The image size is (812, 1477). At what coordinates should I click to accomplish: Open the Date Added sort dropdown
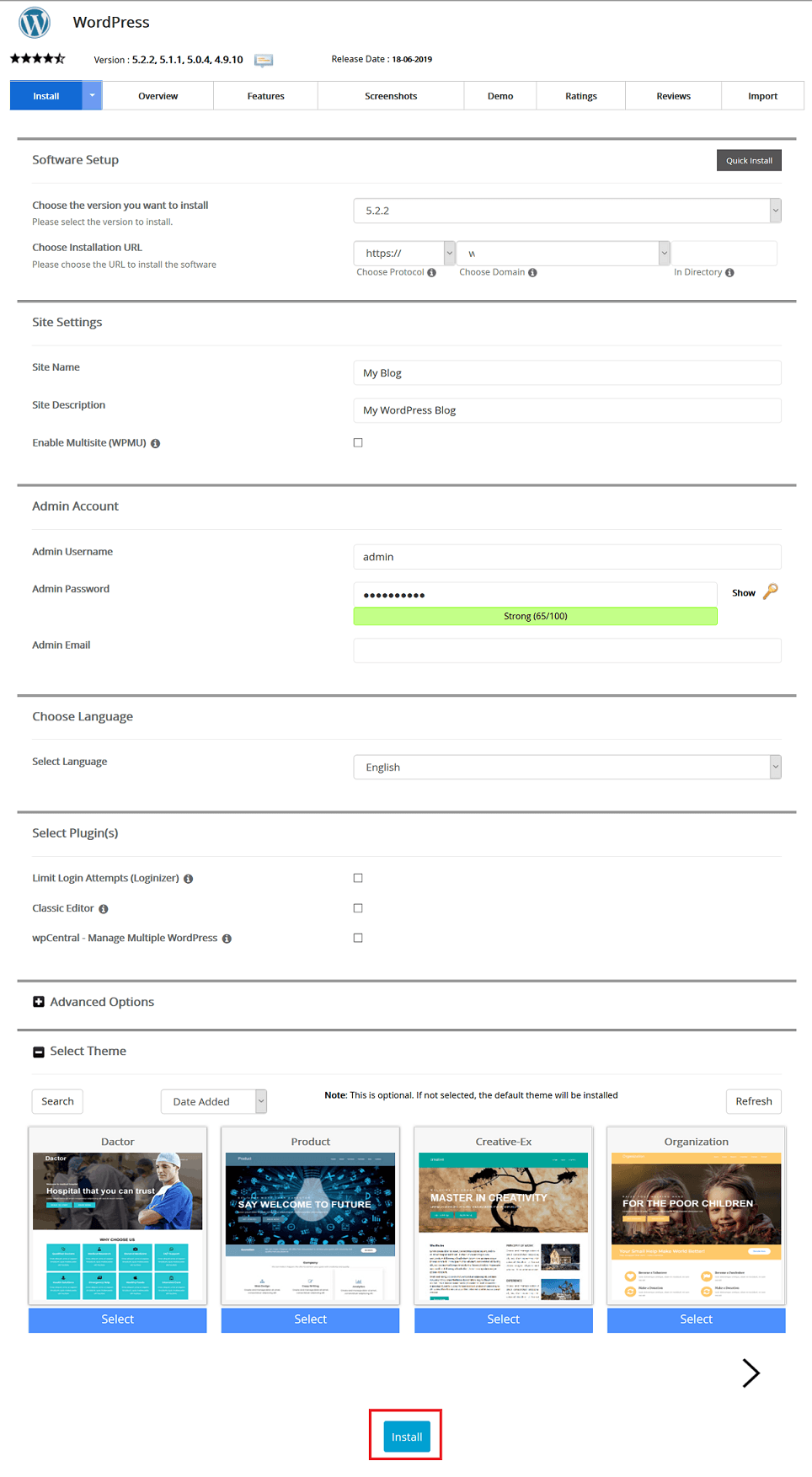pos(214,1101)
